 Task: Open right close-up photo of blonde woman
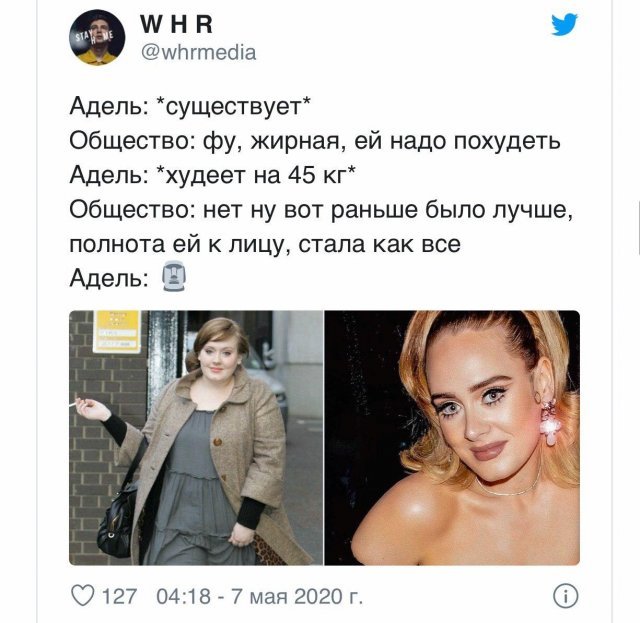452,438
